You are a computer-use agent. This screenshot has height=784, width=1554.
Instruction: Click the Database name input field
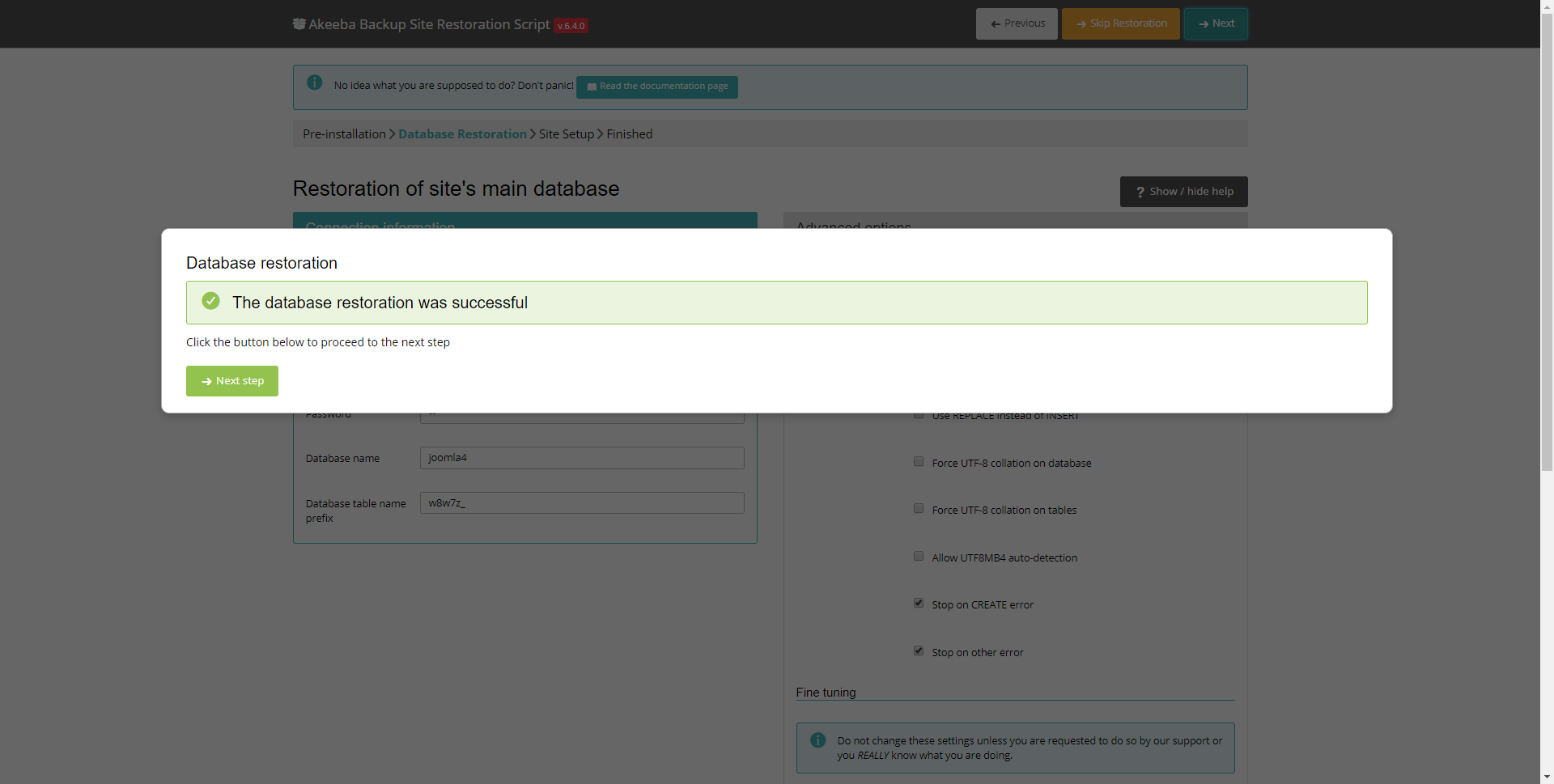click(x=581, y=458)
